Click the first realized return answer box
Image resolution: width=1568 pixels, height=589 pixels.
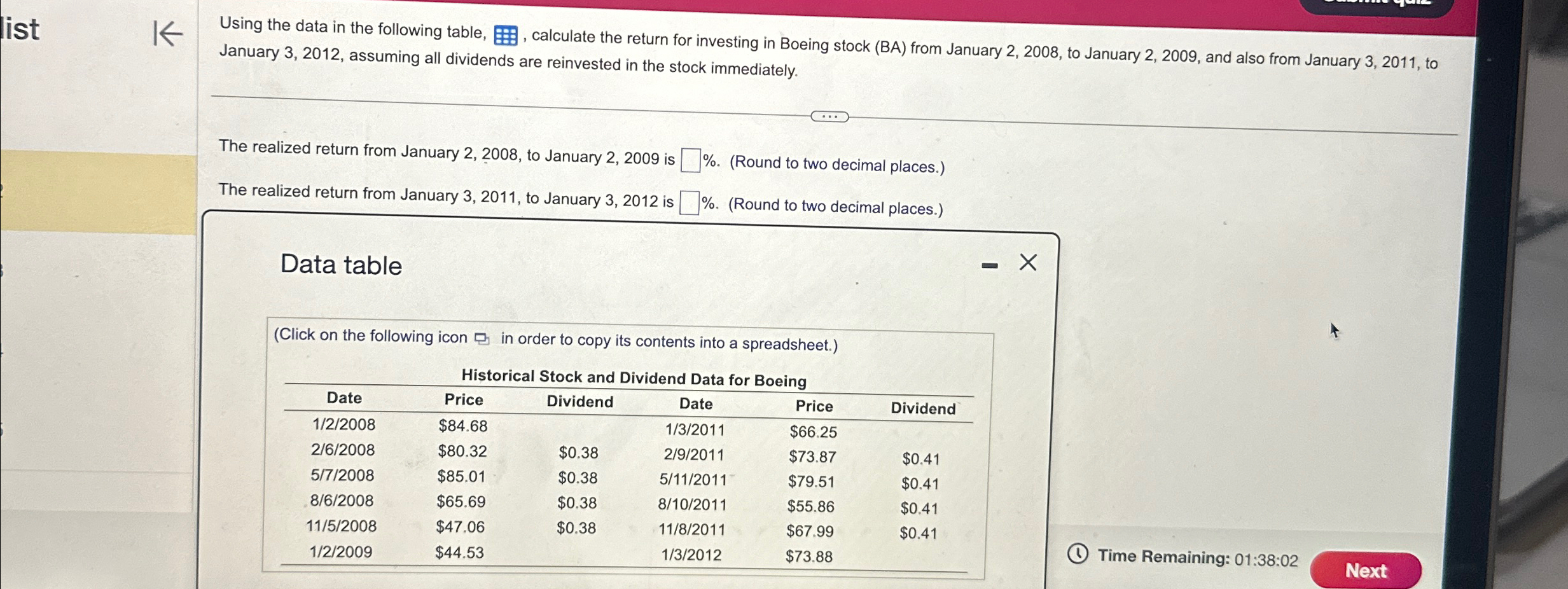[690, 158]
